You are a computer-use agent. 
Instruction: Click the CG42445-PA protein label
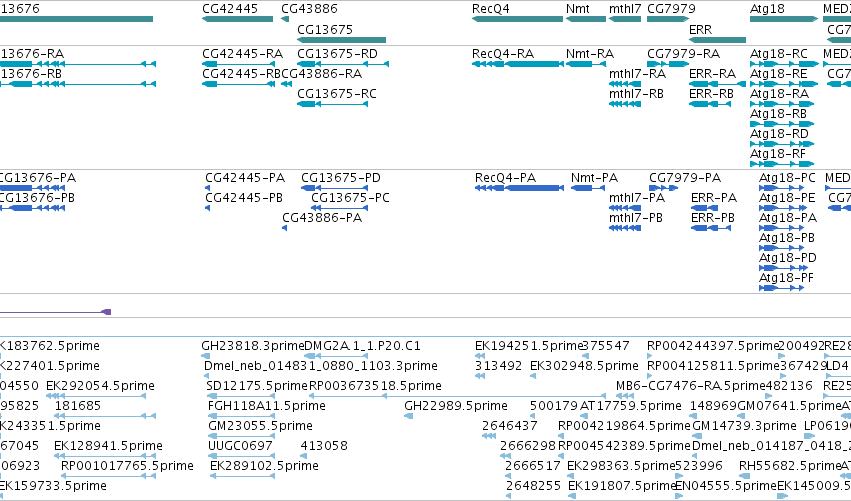(x=245, y=178)
